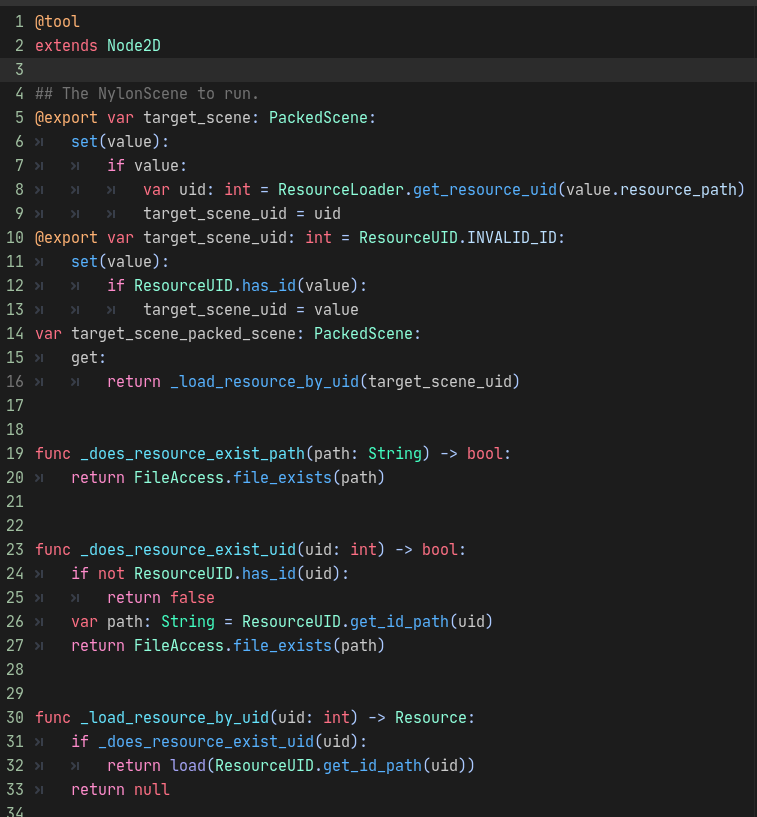Click 'target_scene_uid = uid' assignment on line 9
This screenshot has width=757, height=817.
(x=242, y=214)
